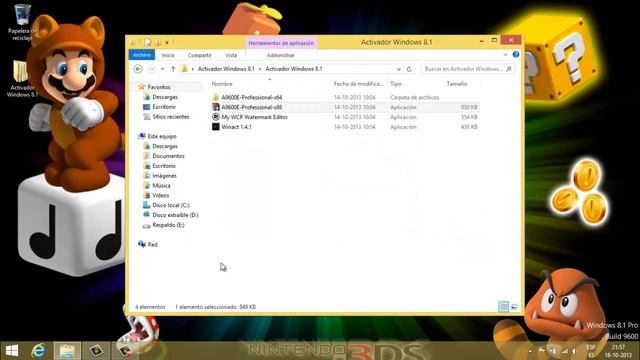Click the fourth pinned taskbar application
The height and width of the screenshot is (360, 640).
pyautogui.click(x=96, y=351)
